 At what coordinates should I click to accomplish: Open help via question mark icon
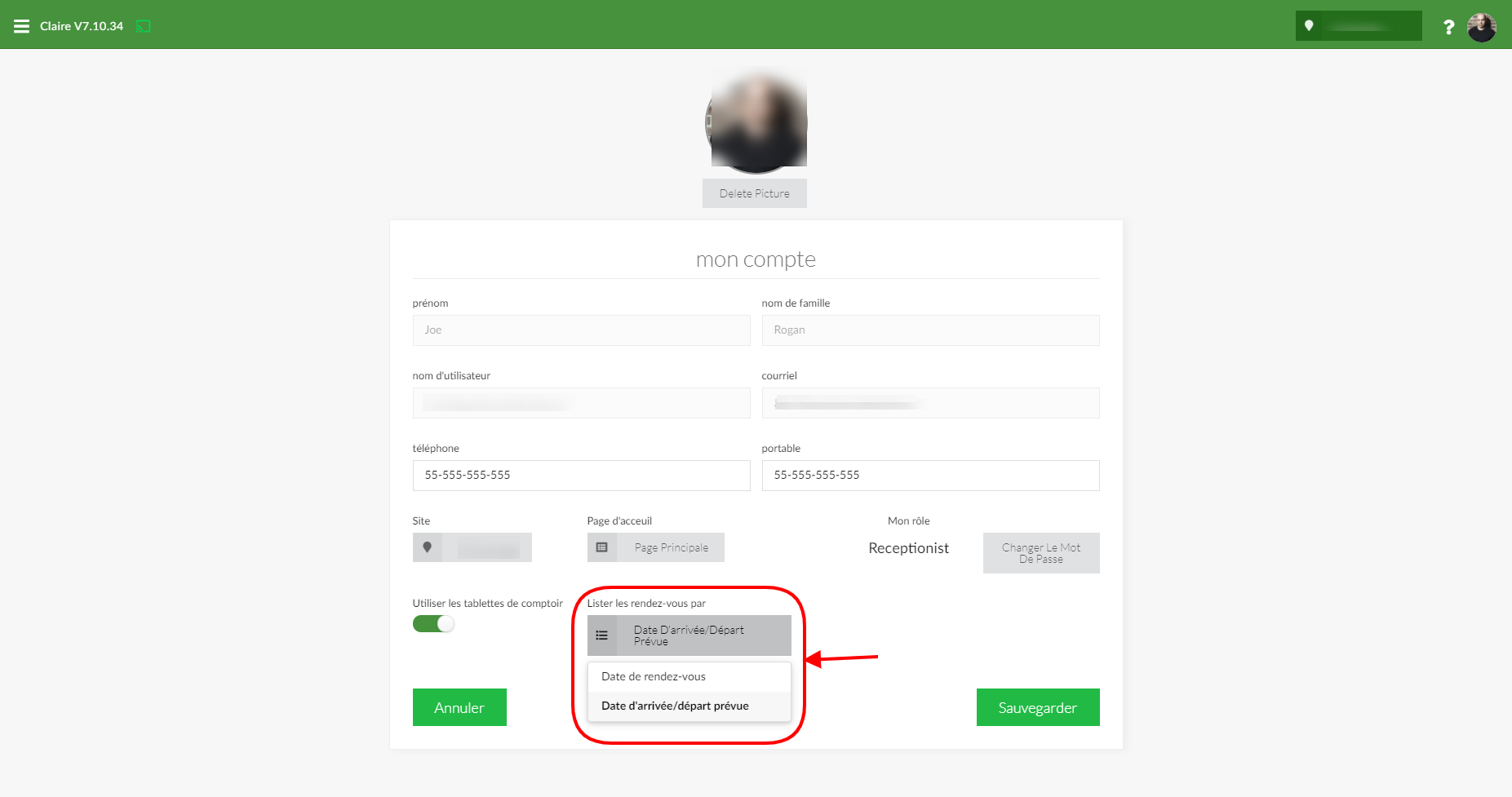(x=1448, y=27)
